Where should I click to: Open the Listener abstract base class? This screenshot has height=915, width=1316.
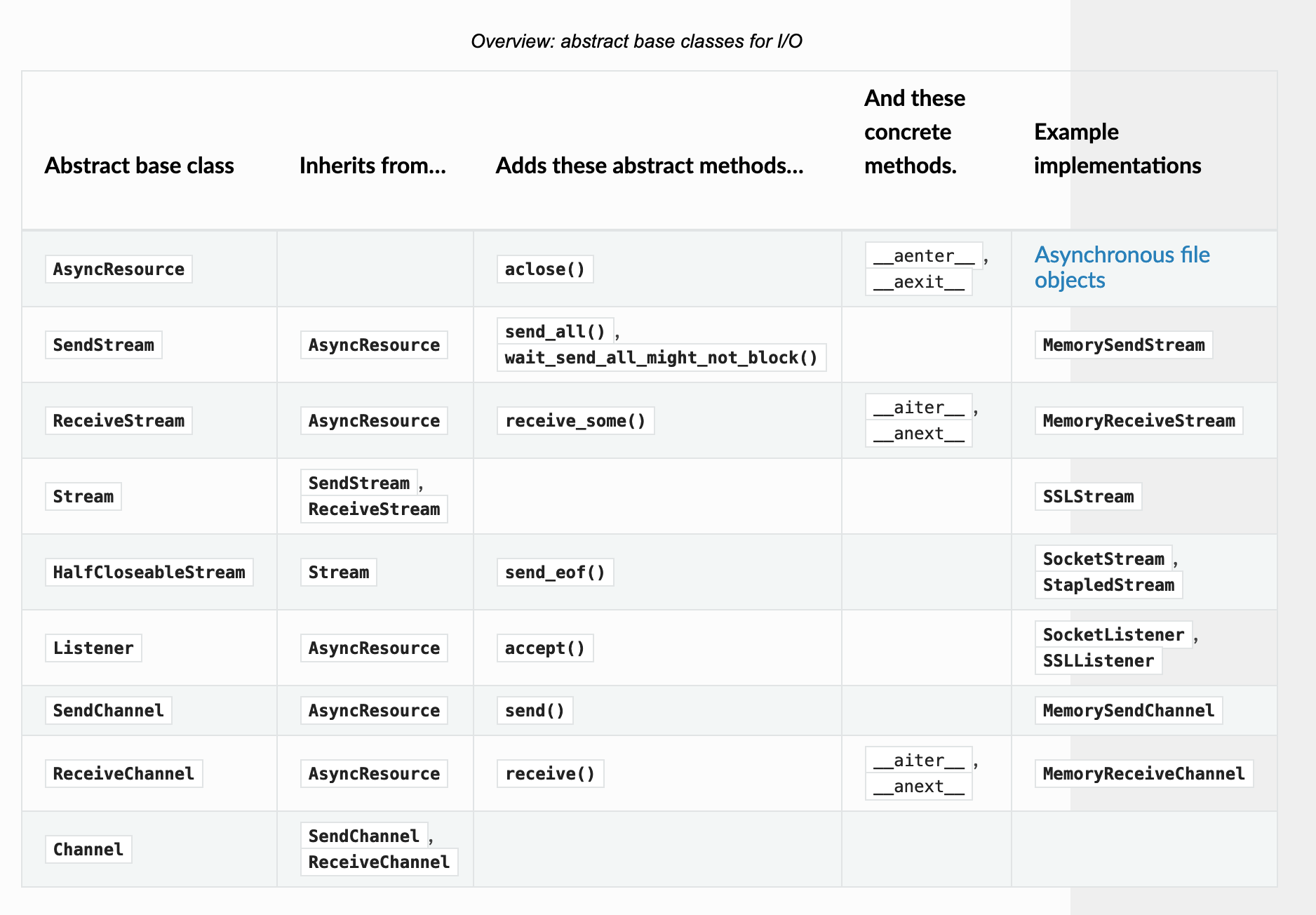(x=93, y=648)
